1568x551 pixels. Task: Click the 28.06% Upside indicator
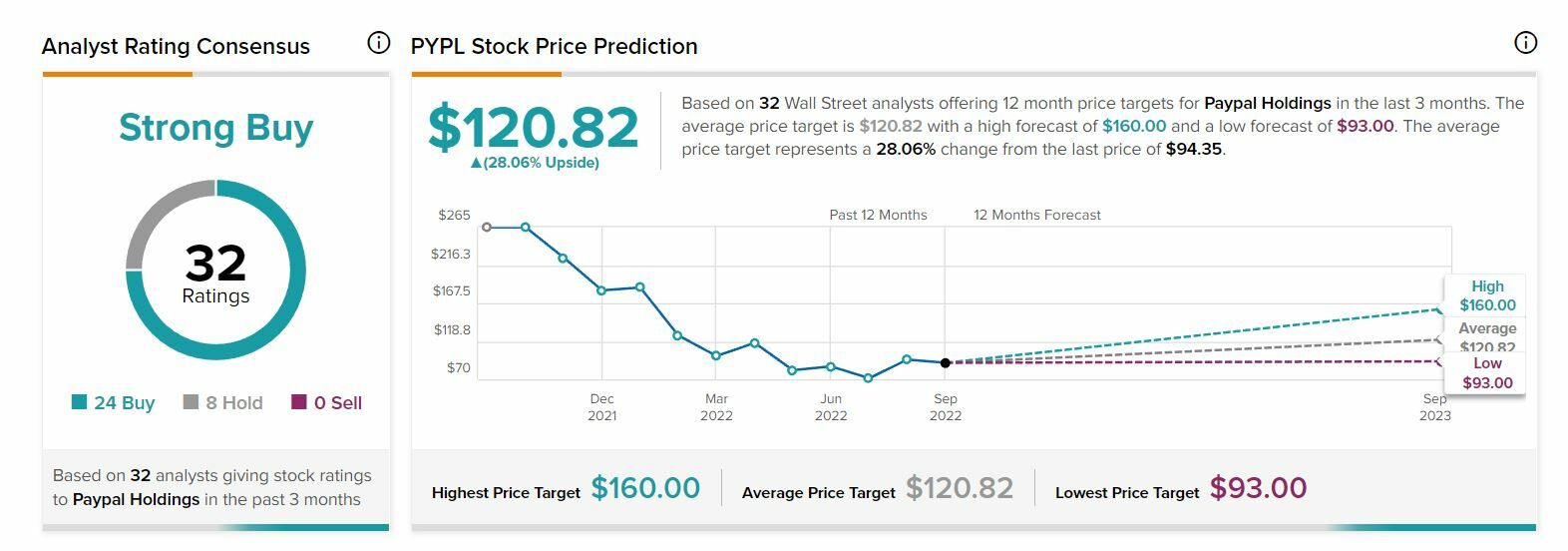[x=536, y=163]
